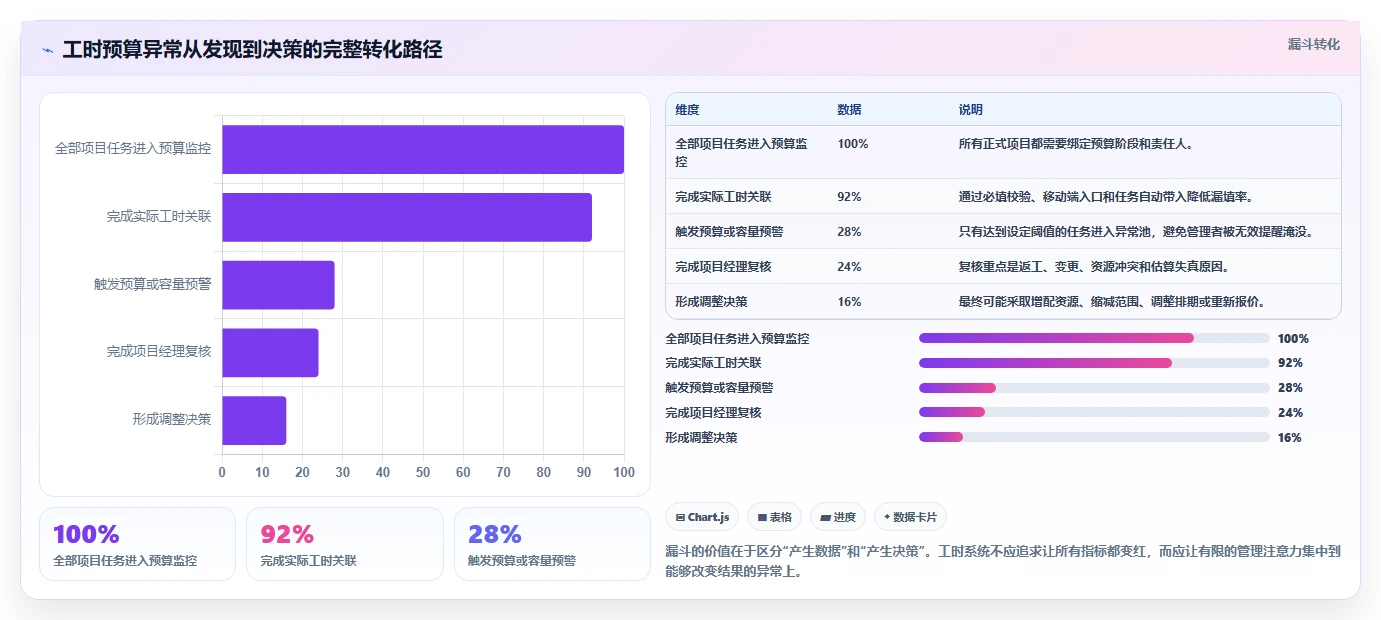Click the shortest chart bar for 形成调整决策

[x=254, y=421]
